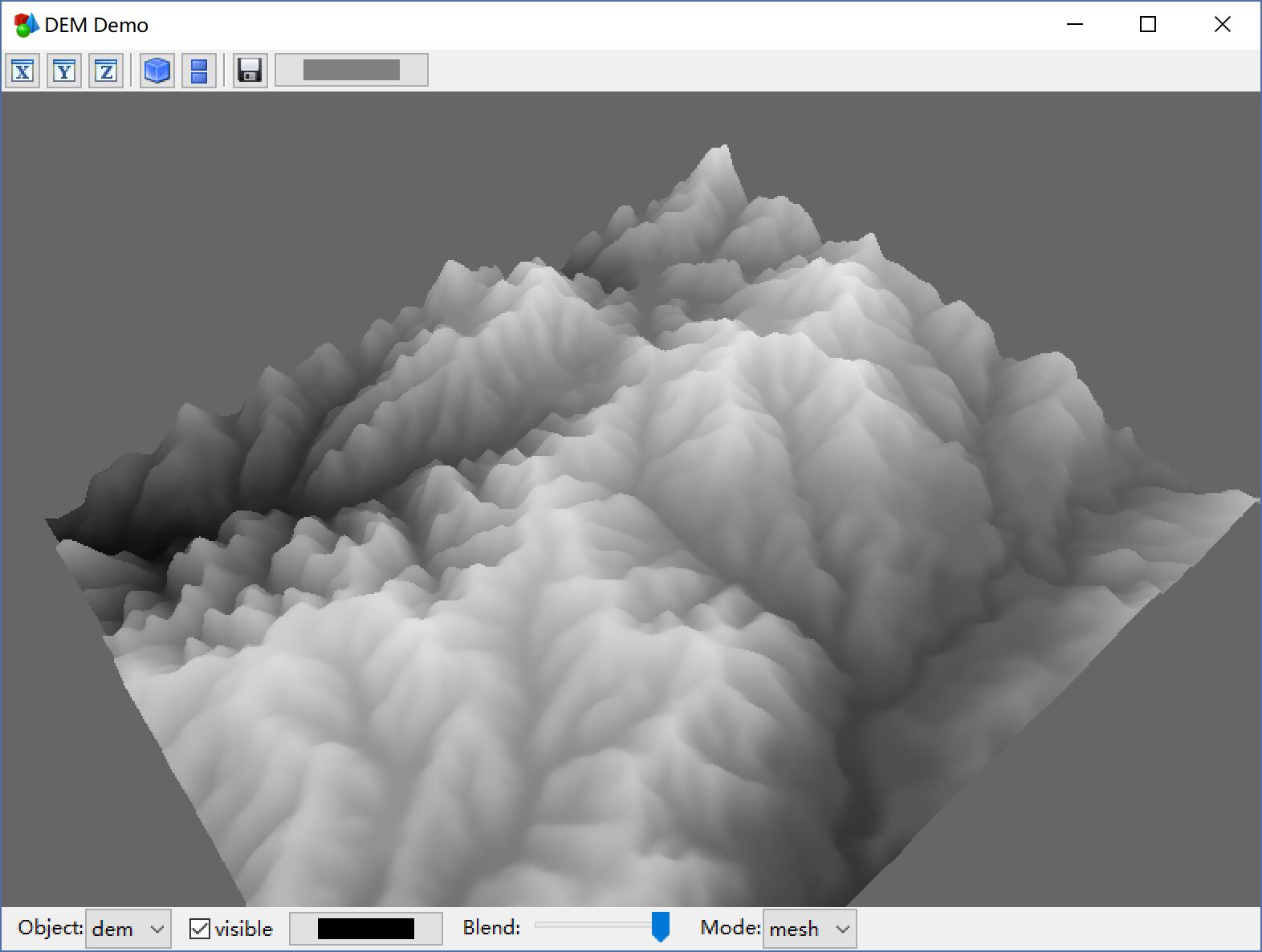1262x952 pixels.
Task: Untick the visible checkbox
Action: (x=200, y=929)
